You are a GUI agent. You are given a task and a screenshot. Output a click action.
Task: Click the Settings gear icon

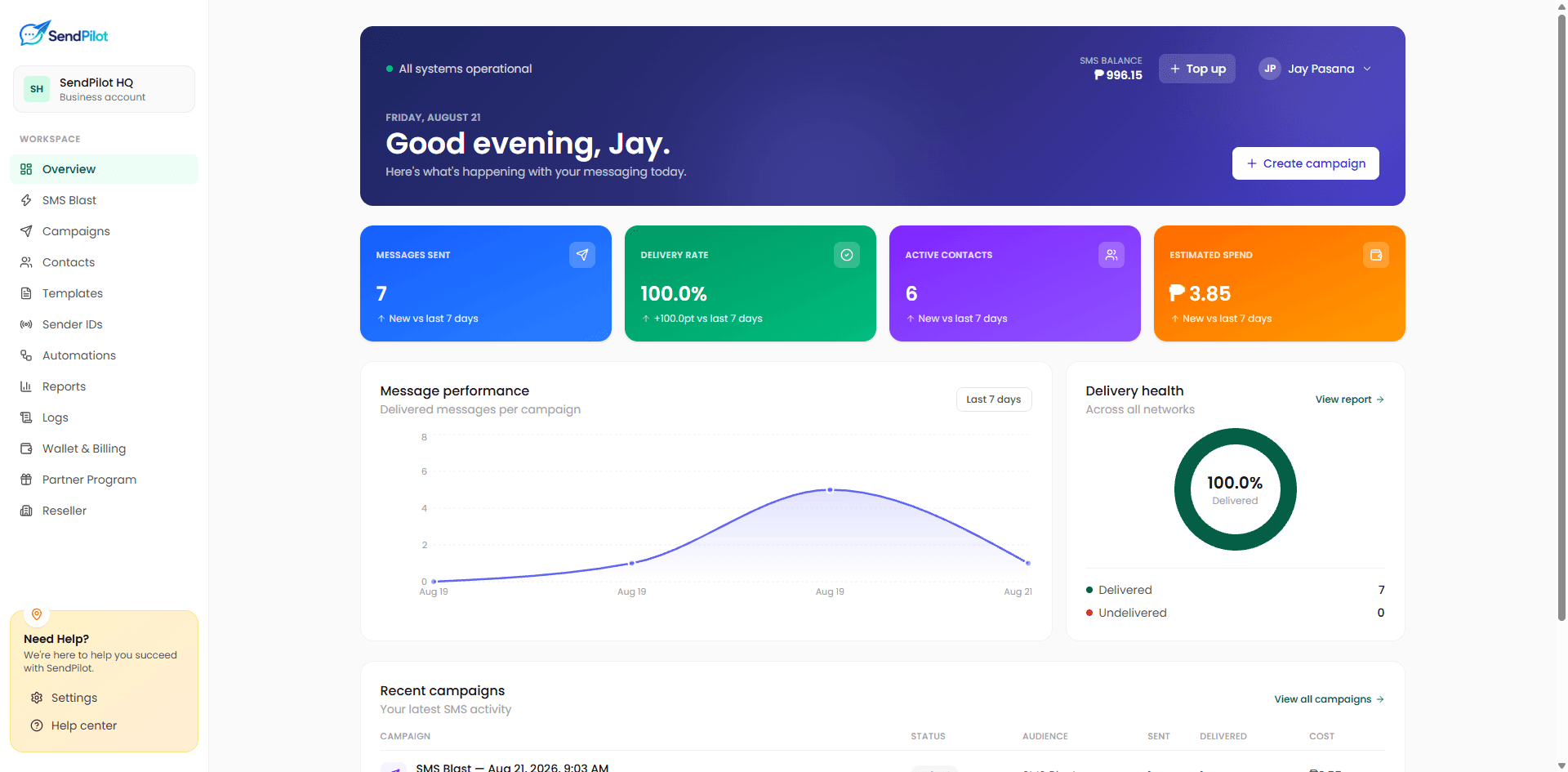point(37,698)
